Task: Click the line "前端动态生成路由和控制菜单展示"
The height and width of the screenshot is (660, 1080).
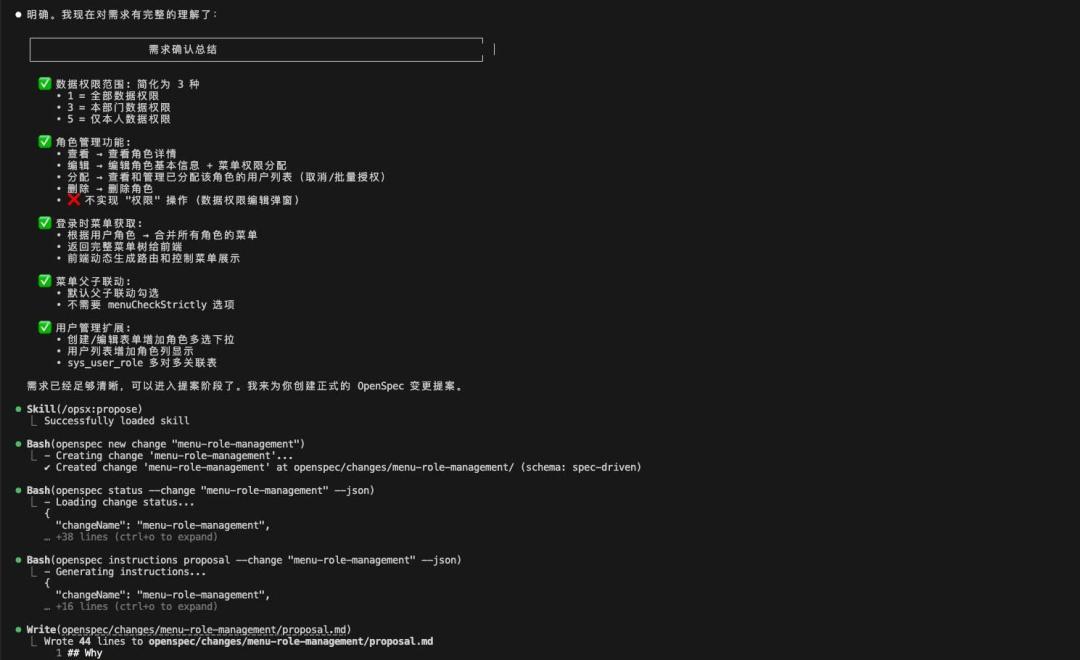Action: [154, 258]
